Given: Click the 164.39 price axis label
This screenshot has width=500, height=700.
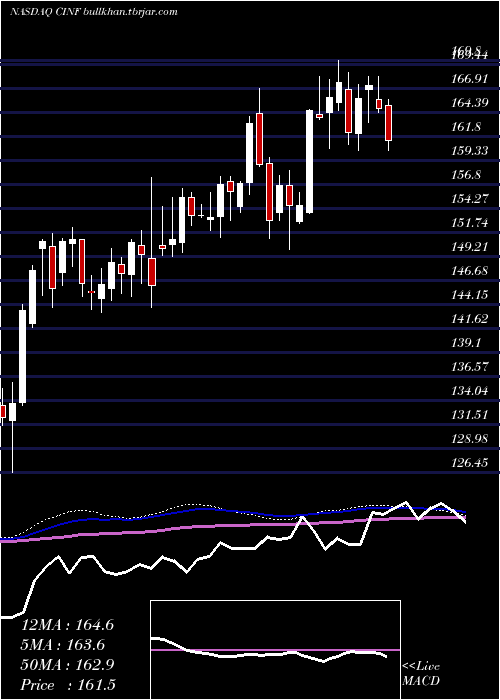Looking at the screenshot, I should (x=470, y=103).
